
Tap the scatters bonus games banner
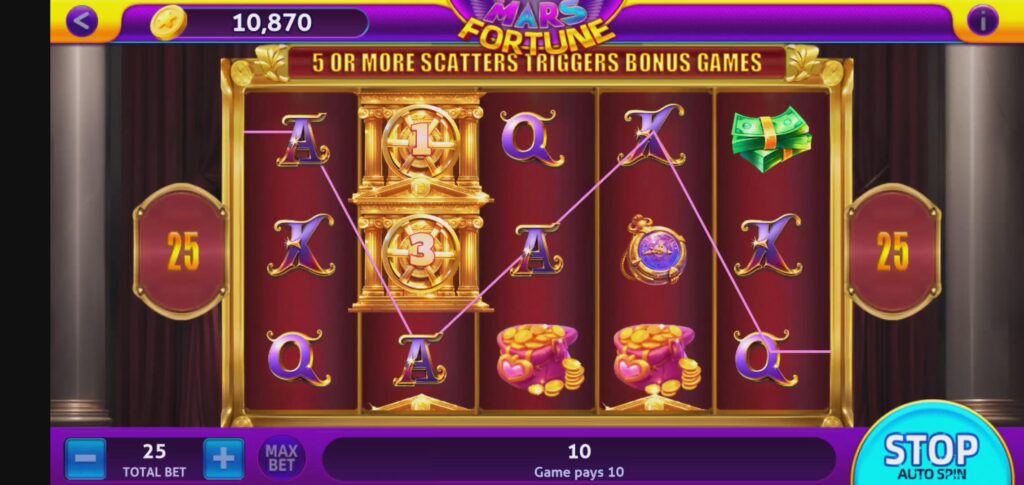pyautogui.click(x=537, y=63)
